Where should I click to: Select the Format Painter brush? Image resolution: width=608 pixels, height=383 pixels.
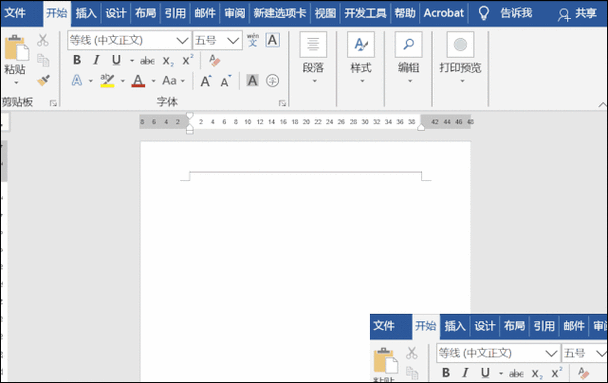coord(43,80)
